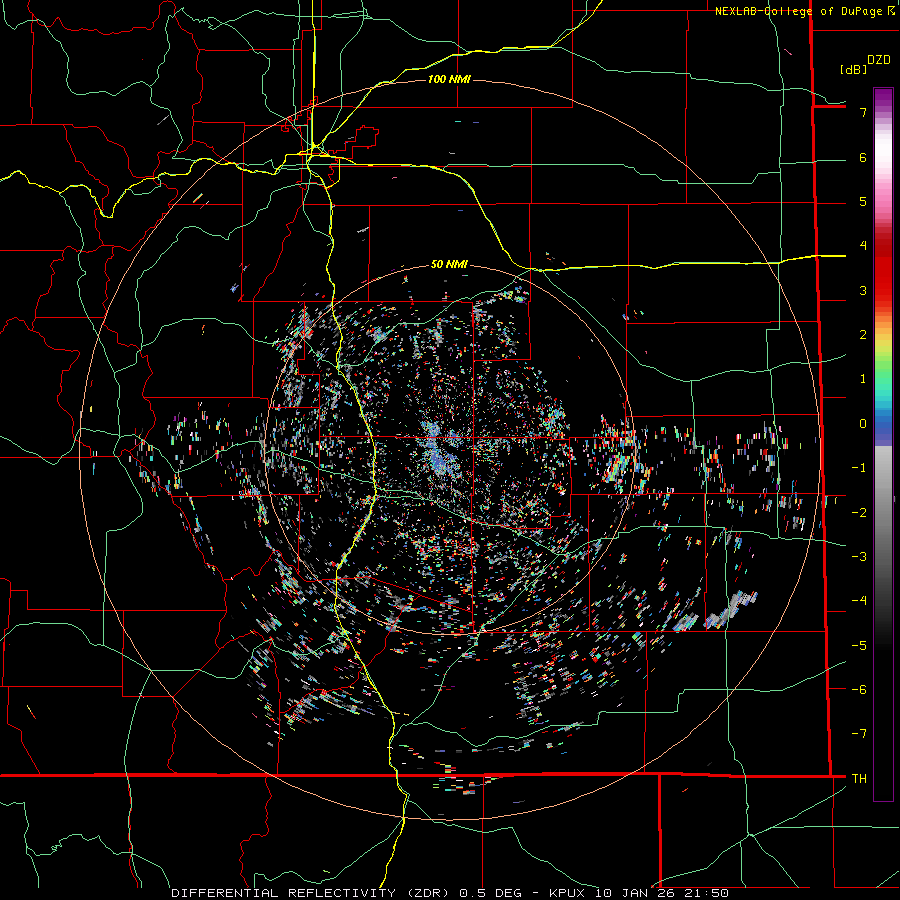
Task: Select the positive 1 scale value
Action: (863, 379)
